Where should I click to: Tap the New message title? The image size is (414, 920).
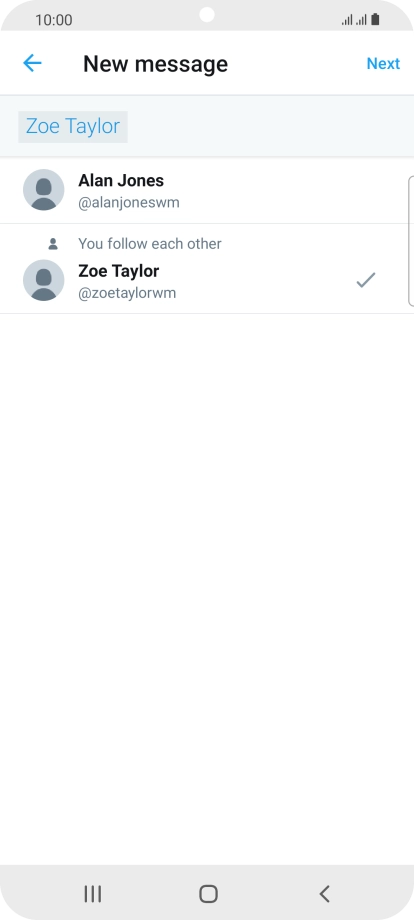click(155, 63)
